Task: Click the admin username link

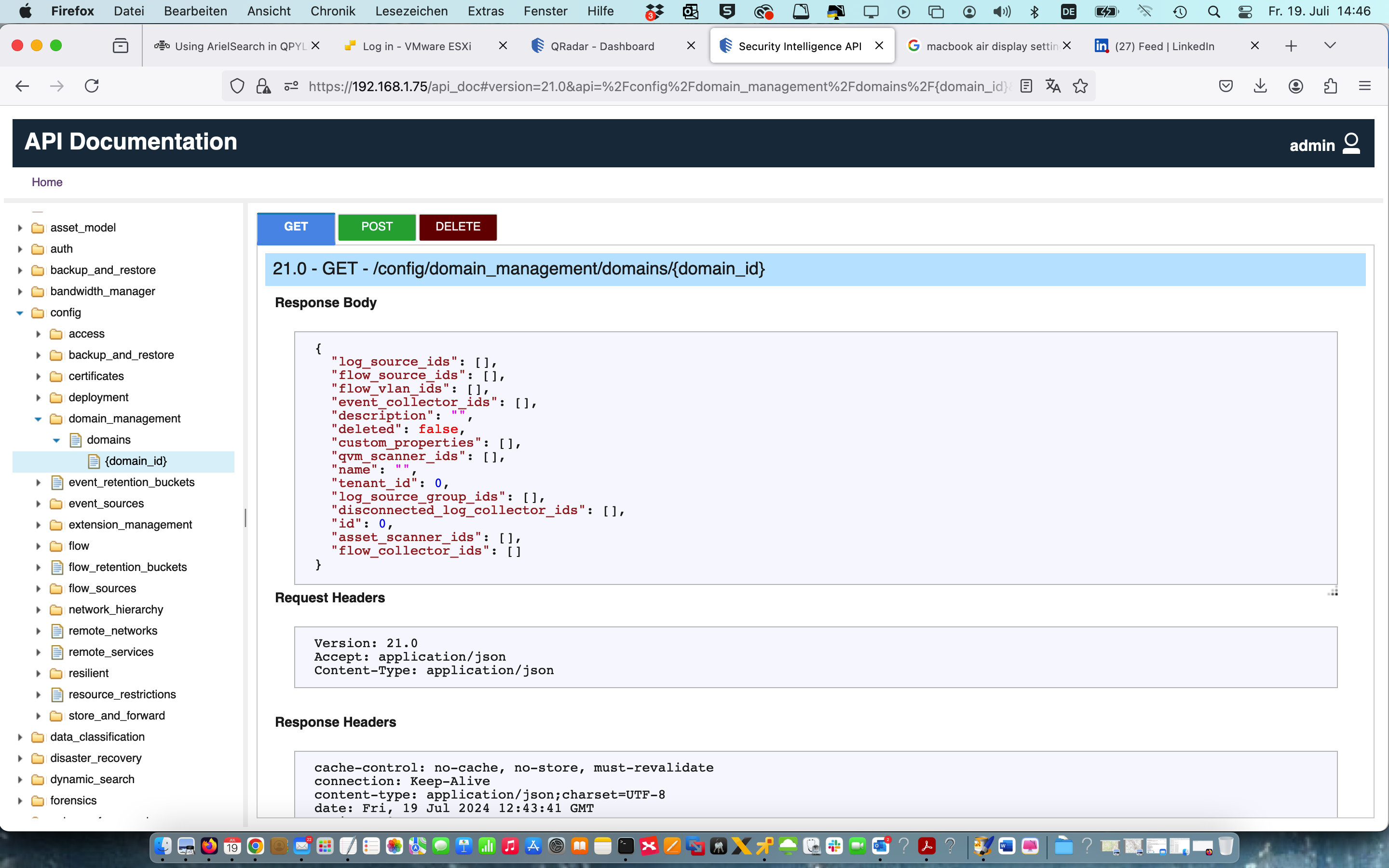Action: coord(1312,146)
